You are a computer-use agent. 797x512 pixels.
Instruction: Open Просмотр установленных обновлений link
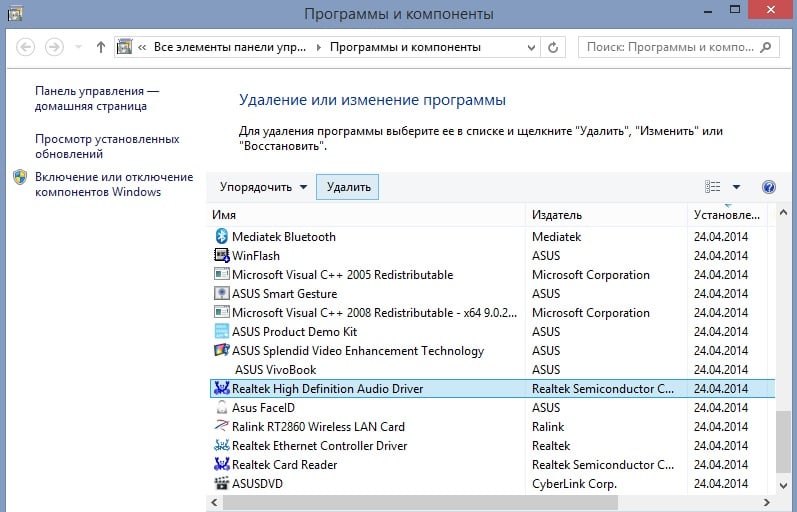107,146
